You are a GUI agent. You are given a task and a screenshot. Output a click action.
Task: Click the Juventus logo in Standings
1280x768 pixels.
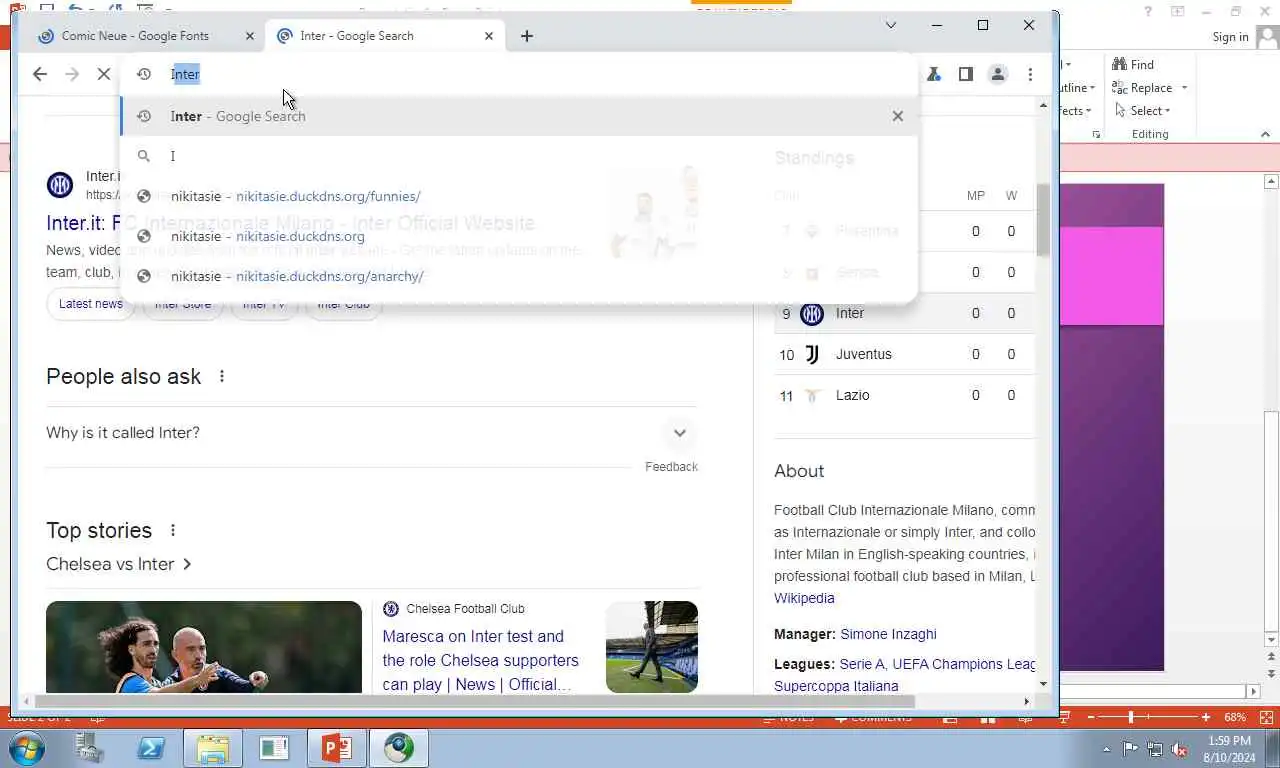812,354
